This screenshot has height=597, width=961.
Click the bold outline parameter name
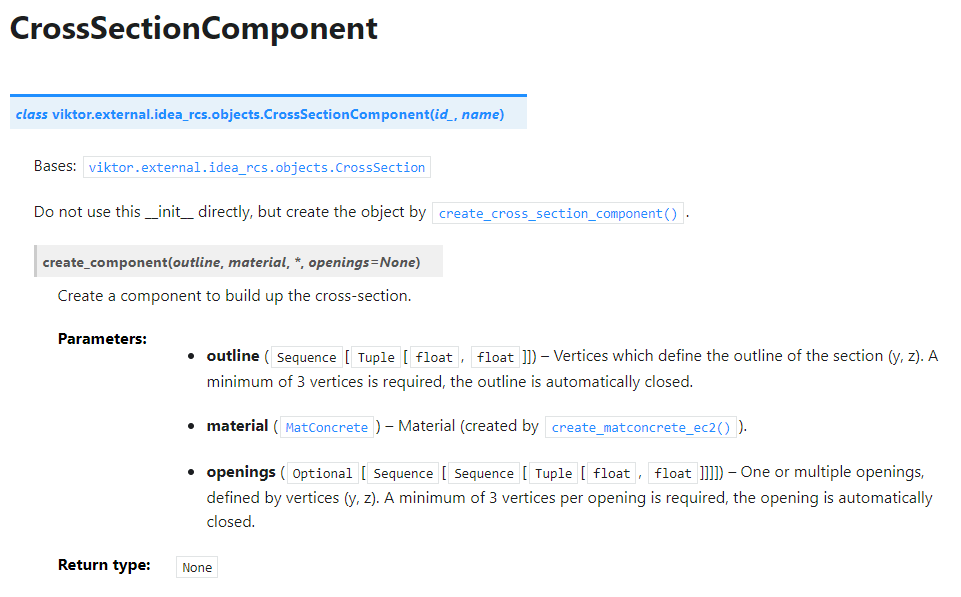point(233,356)
